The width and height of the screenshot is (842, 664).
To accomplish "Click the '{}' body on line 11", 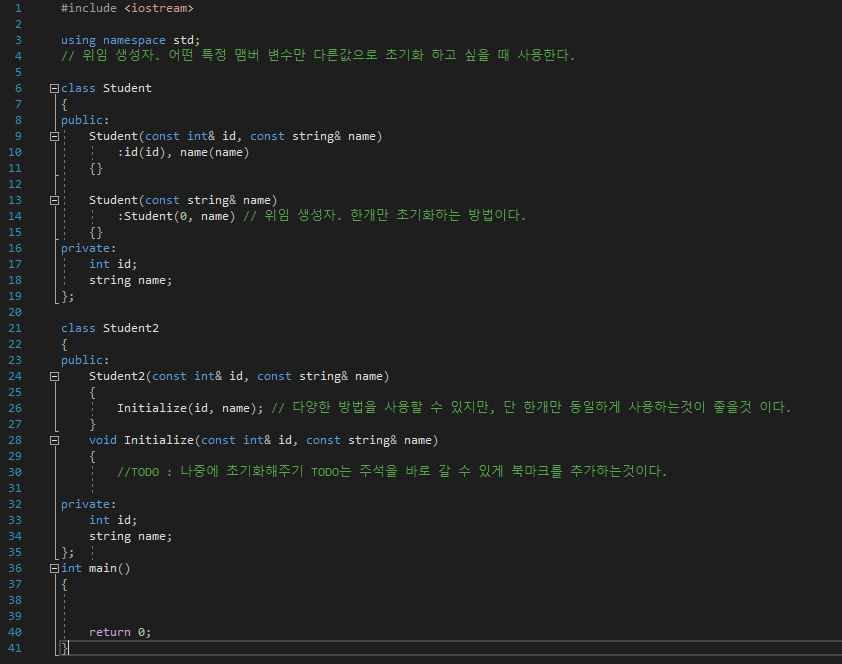I will tap(96, 169).
